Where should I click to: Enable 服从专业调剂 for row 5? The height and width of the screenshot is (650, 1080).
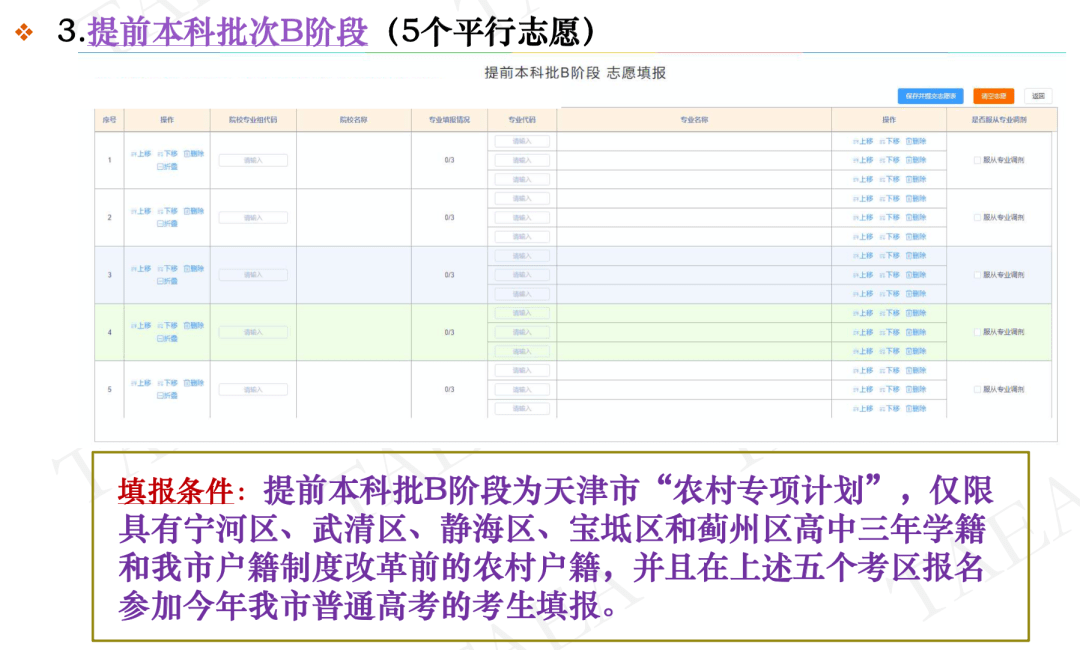[x=977, y=389]
